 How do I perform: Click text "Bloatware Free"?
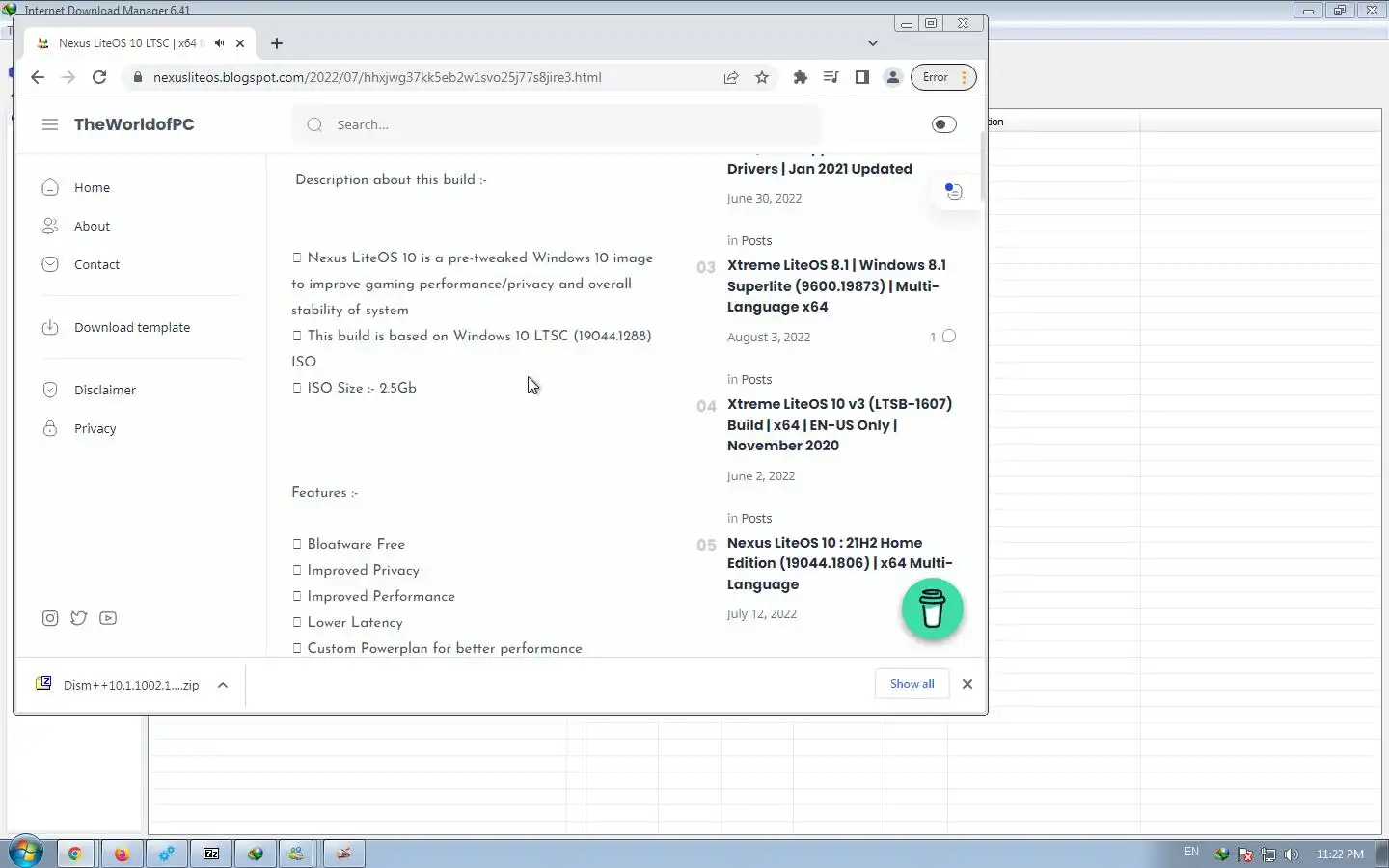356,544
